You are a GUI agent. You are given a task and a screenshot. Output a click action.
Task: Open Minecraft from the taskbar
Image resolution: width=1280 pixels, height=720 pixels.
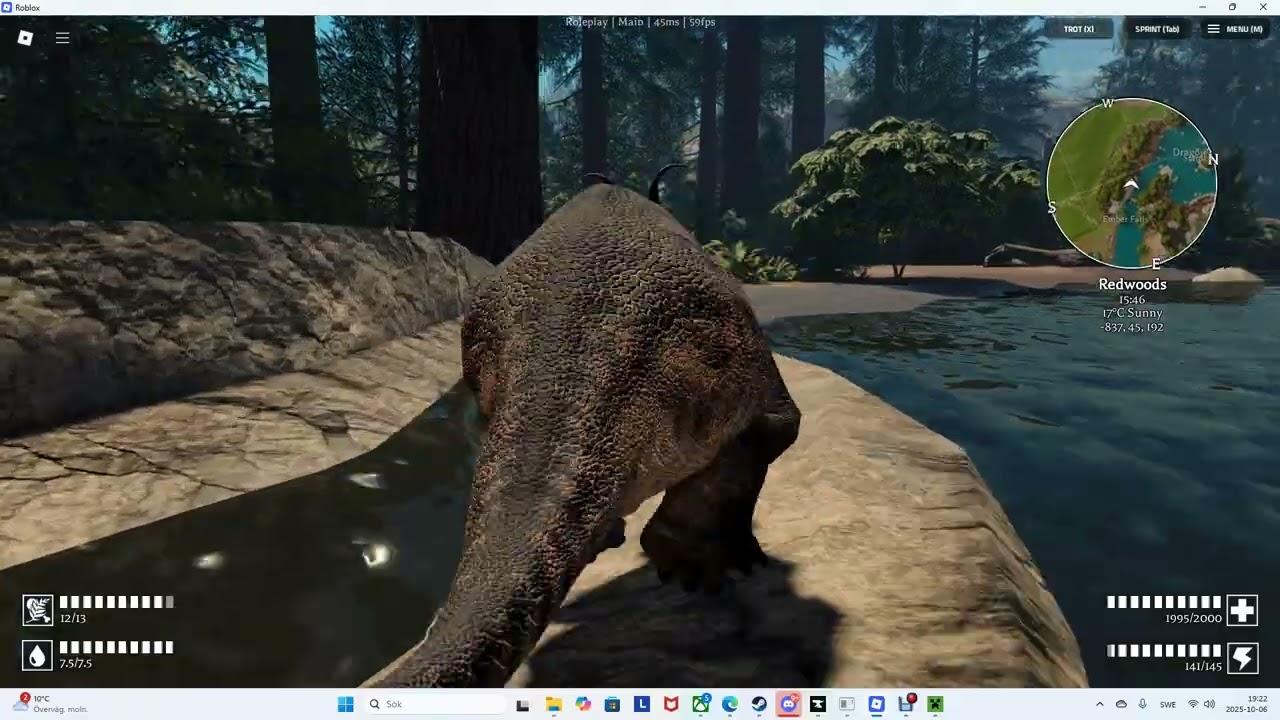pos(936,704)
